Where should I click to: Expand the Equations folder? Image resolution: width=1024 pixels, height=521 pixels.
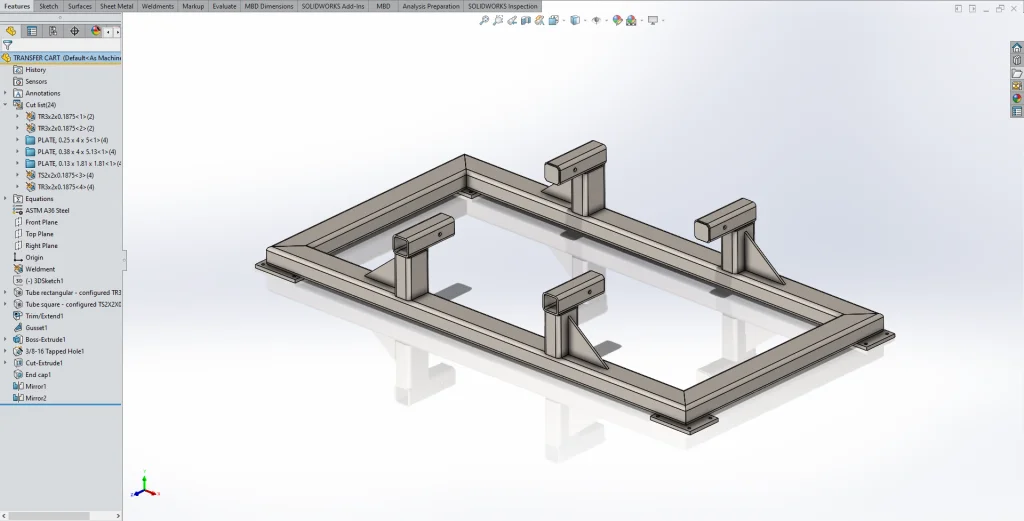[x=5, y=198]
